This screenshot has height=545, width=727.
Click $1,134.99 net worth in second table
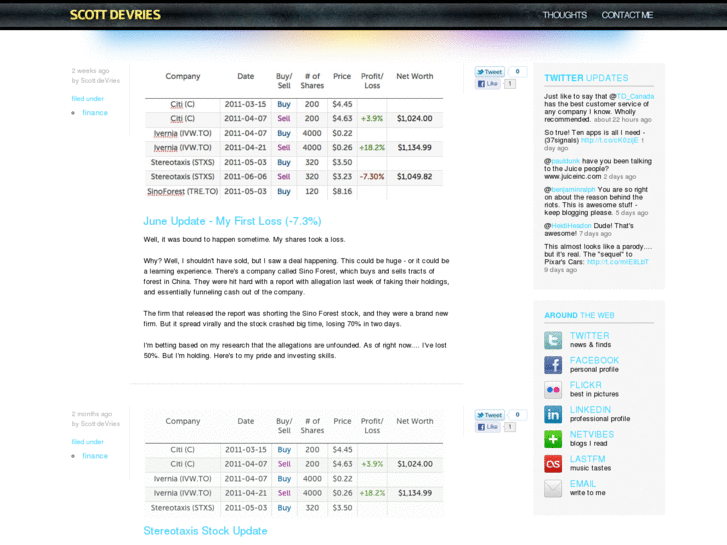pyautogui.click(x=415, y=493)
